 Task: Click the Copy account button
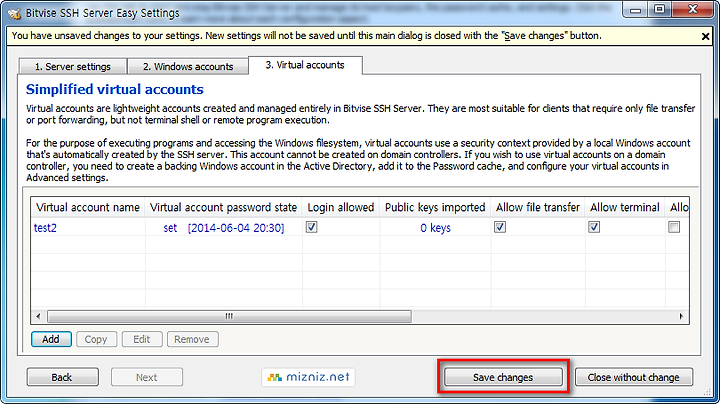tap(96, 339)
